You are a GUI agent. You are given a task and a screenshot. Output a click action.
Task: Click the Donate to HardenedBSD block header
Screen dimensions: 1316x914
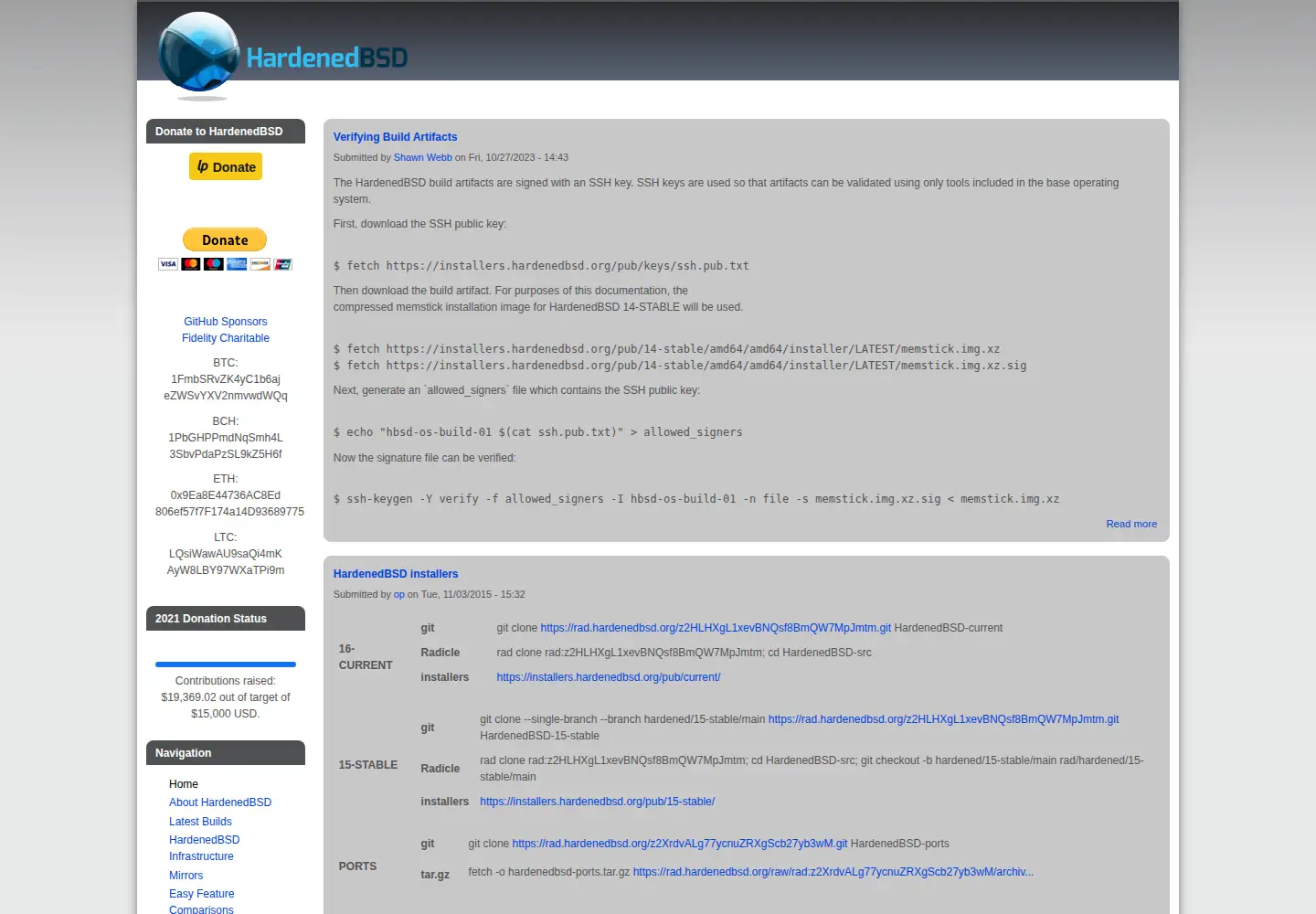pos(226,132)
